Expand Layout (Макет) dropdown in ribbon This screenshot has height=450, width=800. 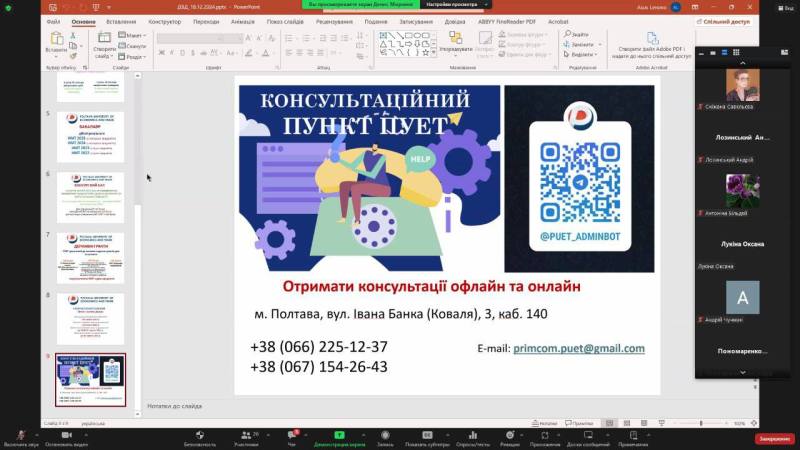pyautogui.click(x=136, y=35)
